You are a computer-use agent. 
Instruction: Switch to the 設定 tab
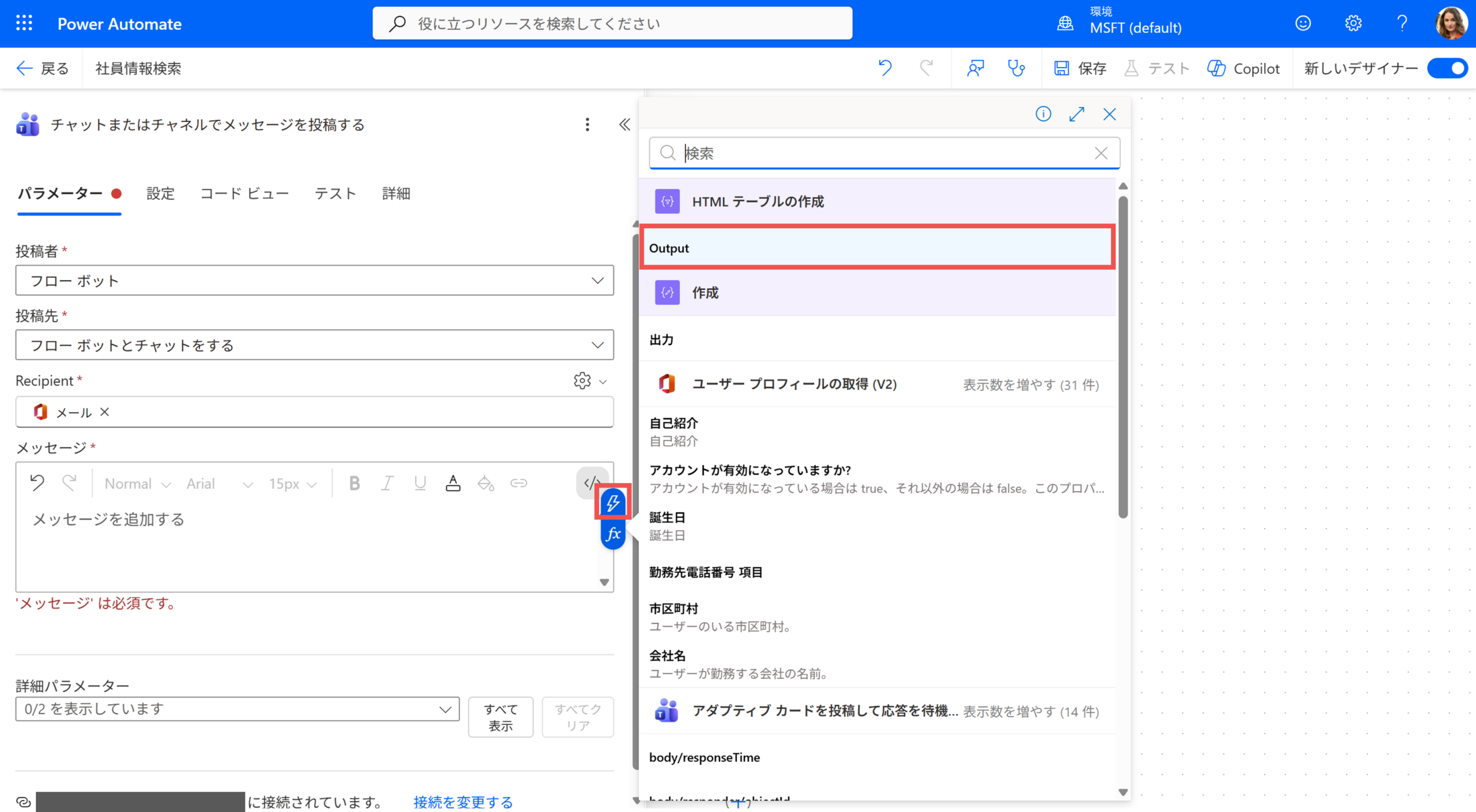click(160, 194)
